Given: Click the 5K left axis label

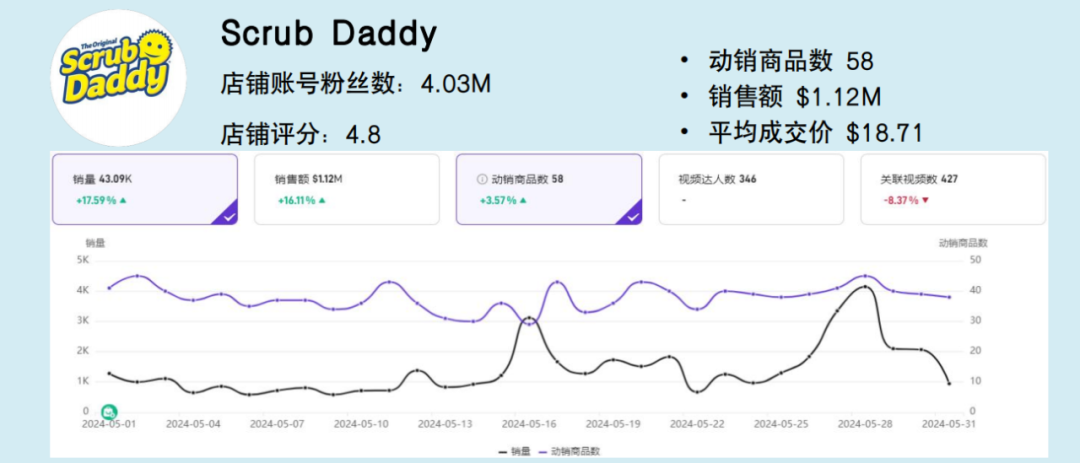Looking at the screenshot, I should pos(83,260).
